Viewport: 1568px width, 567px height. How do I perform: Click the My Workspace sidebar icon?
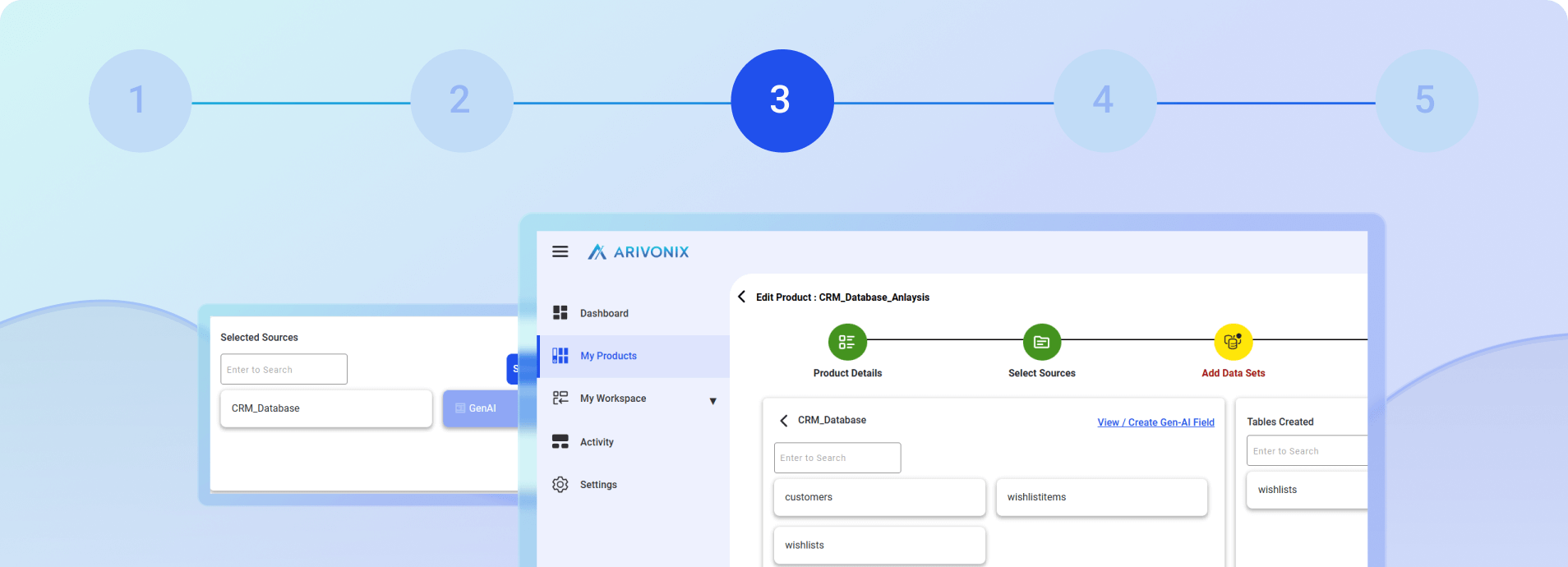click(x=560, y=399)
